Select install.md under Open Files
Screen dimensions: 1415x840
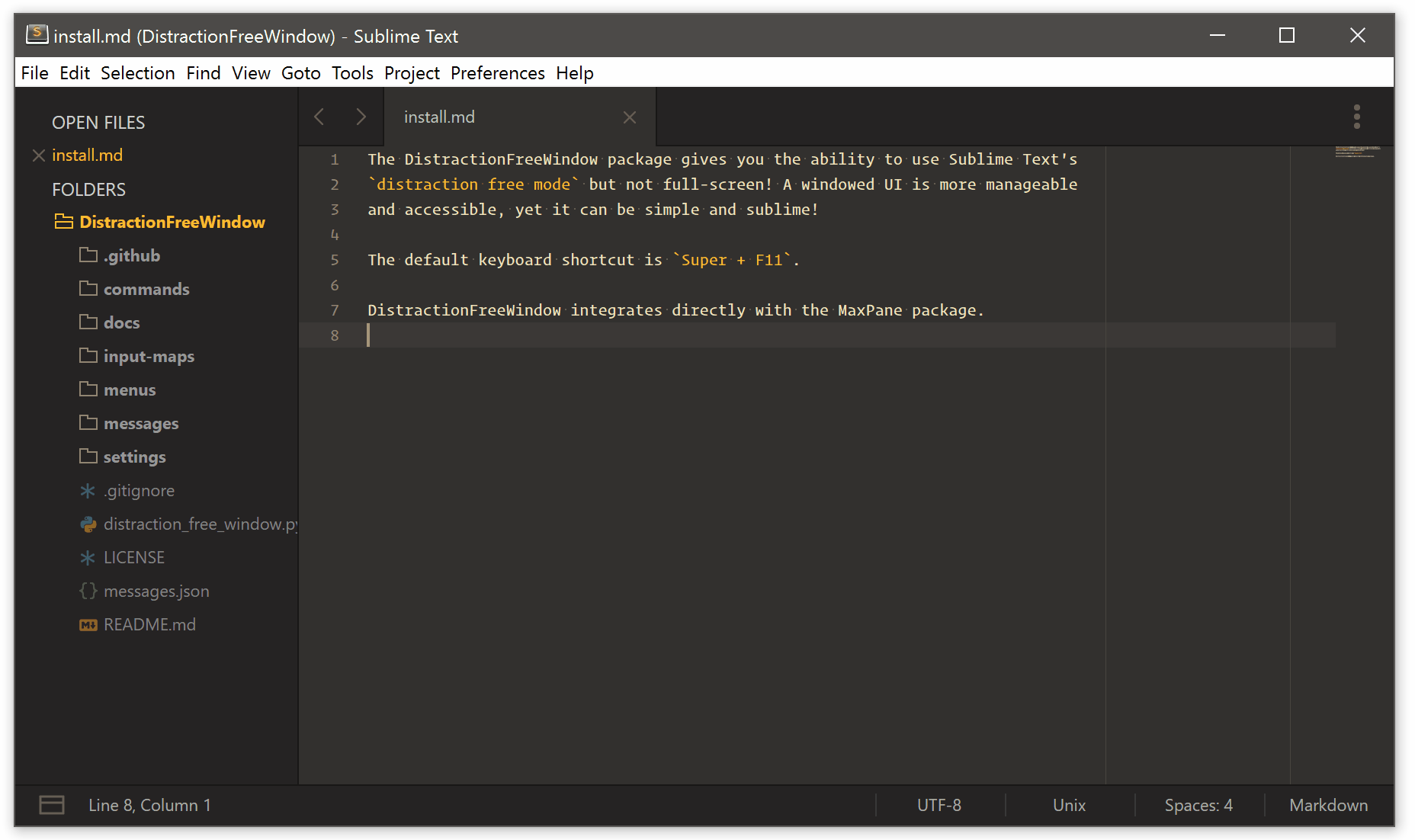(87, 155)
